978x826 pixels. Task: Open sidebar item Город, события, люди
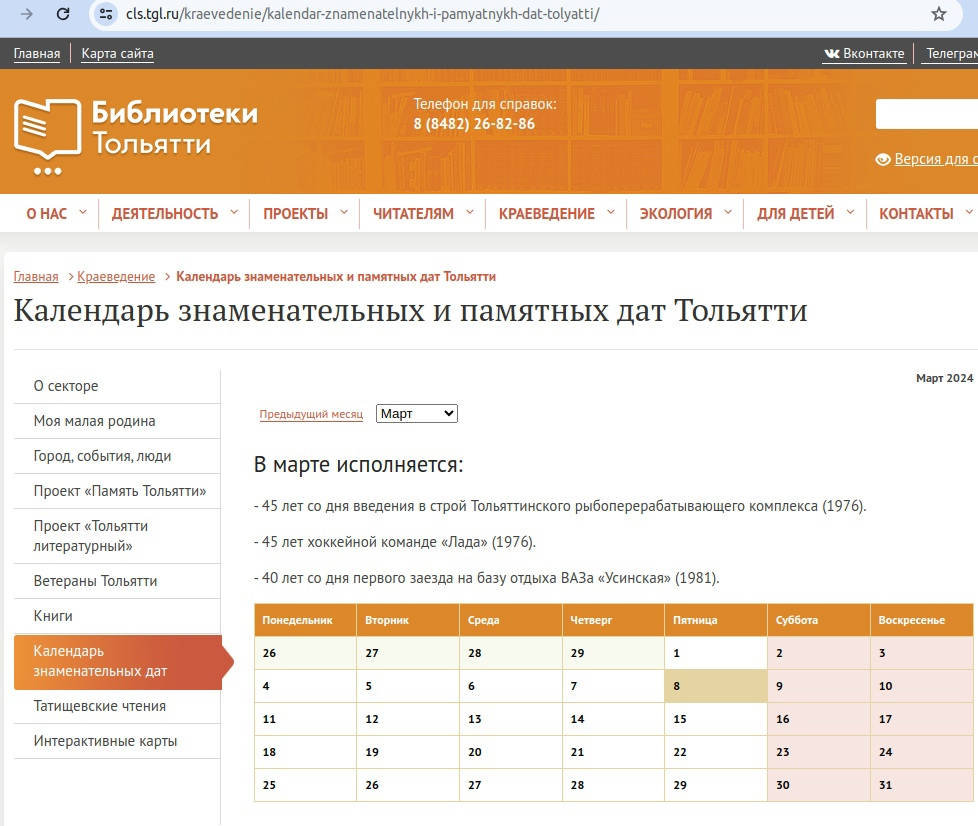117,456
